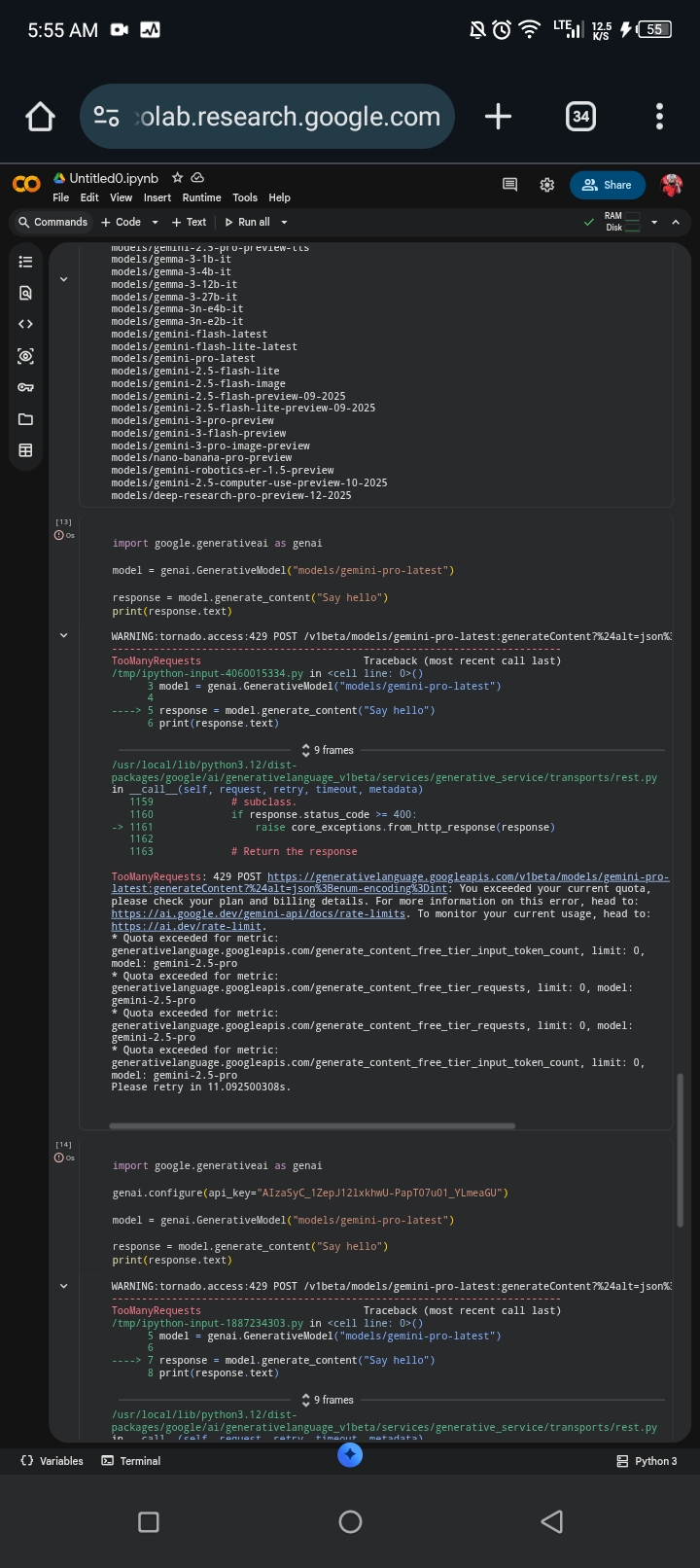Click models/gemini-pro-latest in output list
This screenshot has height=1568, width=700.
pos(183,359)
